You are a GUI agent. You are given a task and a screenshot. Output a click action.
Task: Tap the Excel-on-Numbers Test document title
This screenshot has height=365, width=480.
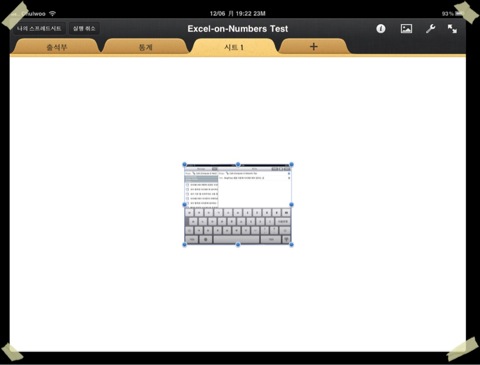[238, 29]
